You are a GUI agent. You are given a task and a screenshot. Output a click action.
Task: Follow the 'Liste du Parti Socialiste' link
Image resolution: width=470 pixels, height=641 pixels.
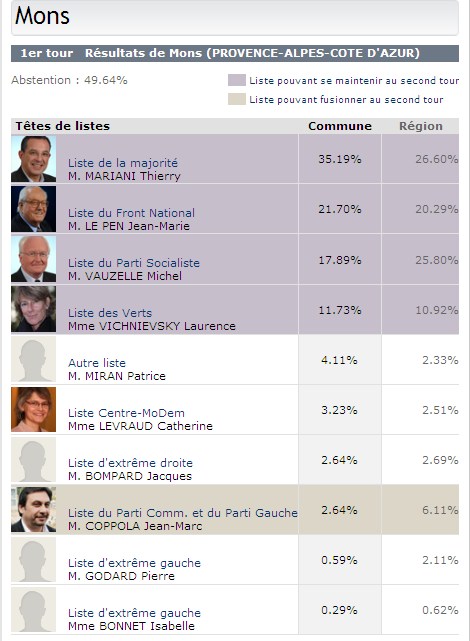[134, 263]
